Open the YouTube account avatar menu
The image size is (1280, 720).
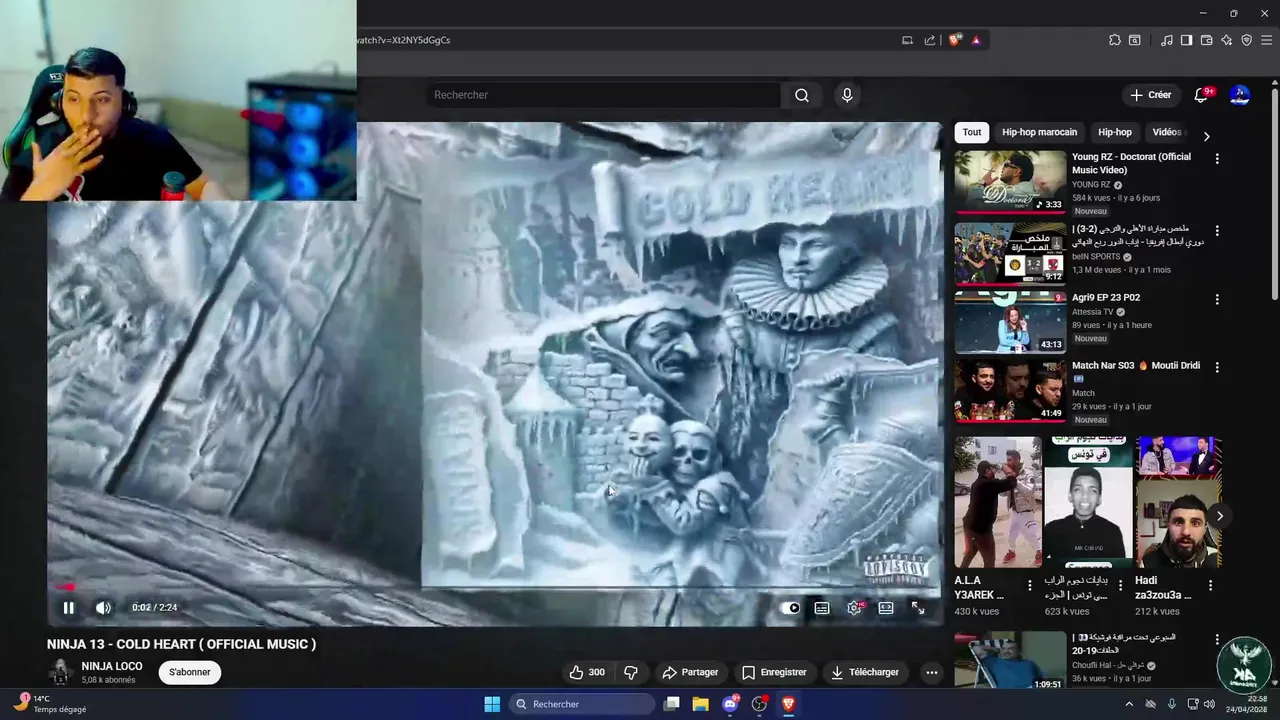click(x=1240, y=95)
